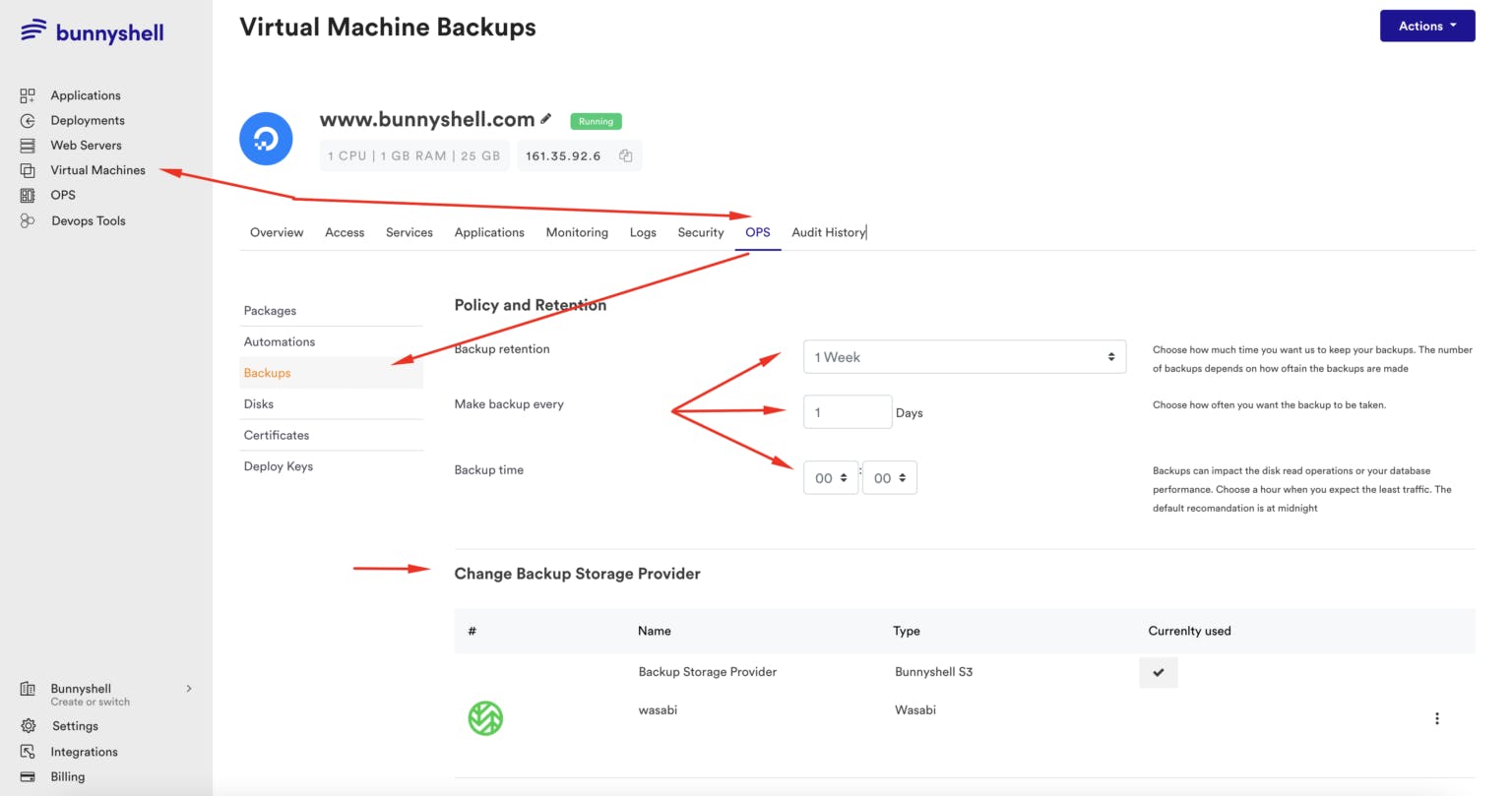Image resolution: width=1512 pixels, height=796 pixels.
Task: Click the Devops Tools sidebar icon
Action: (x=28, y=220)
